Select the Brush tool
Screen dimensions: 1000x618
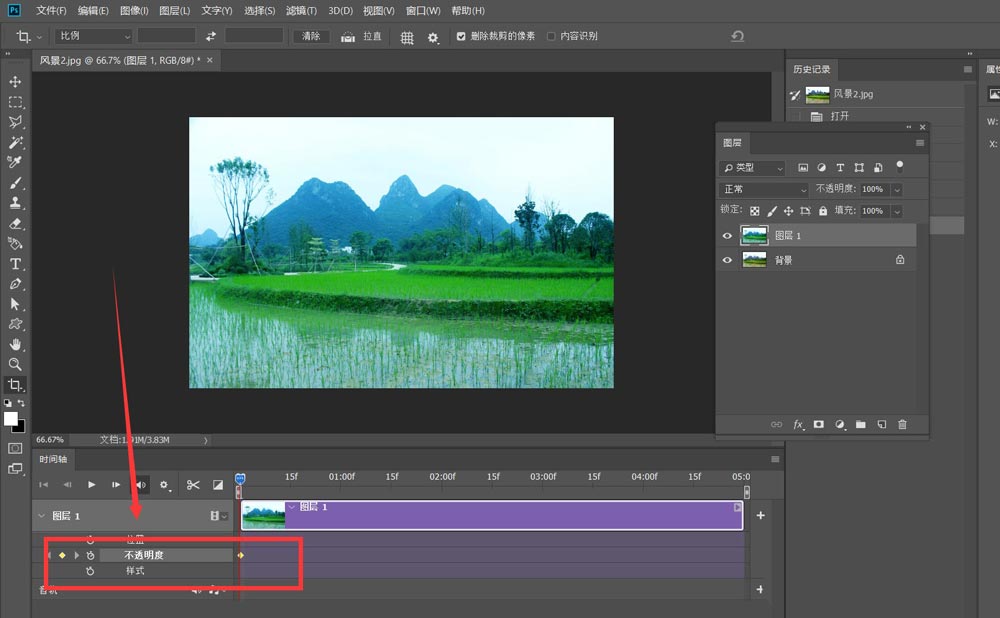(x=15, y=183)
